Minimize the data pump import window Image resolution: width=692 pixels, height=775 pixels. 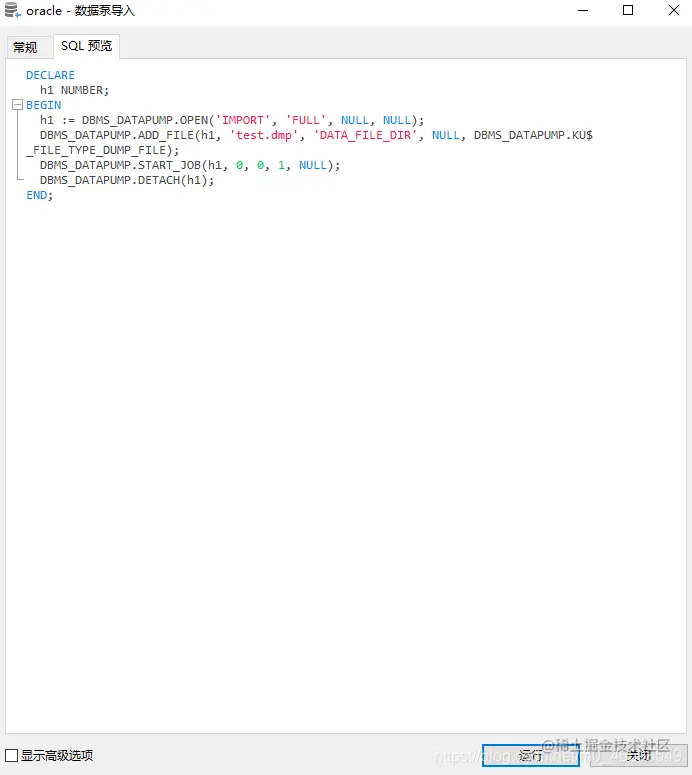(x=583, y=10)
